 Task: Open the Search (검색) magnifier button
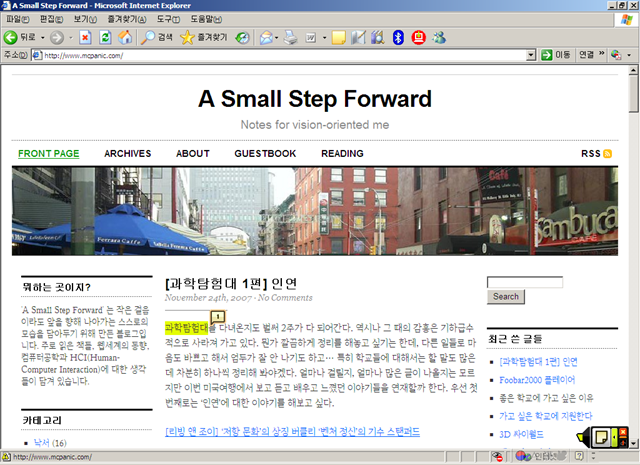click(x=157, y=38)
